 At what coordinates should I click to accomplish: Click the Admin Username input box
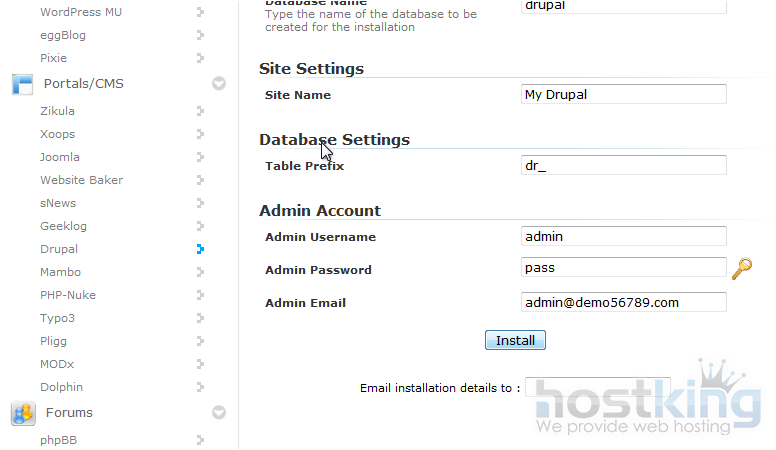pyautogui.click(x=624, y=237)
